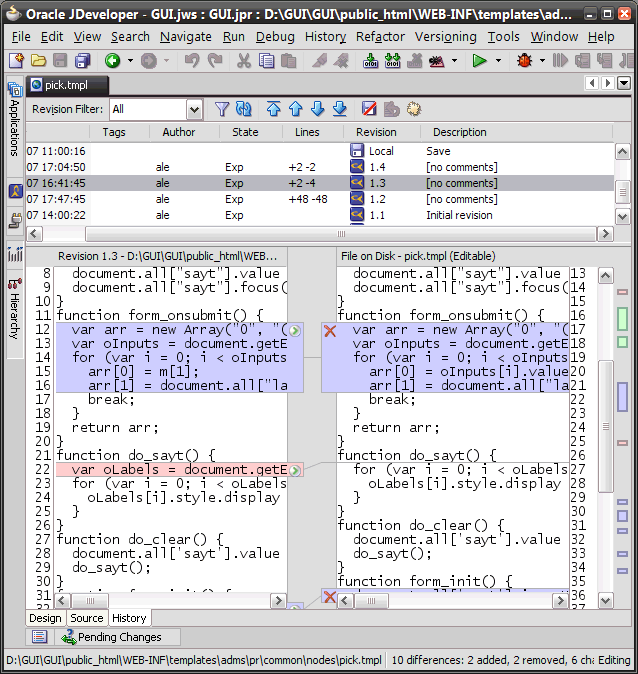Image resolution: width=638 pixels, height=674 pixels.
Task: Apply the line 22 change with green arrow
Action: coord(295,469)
